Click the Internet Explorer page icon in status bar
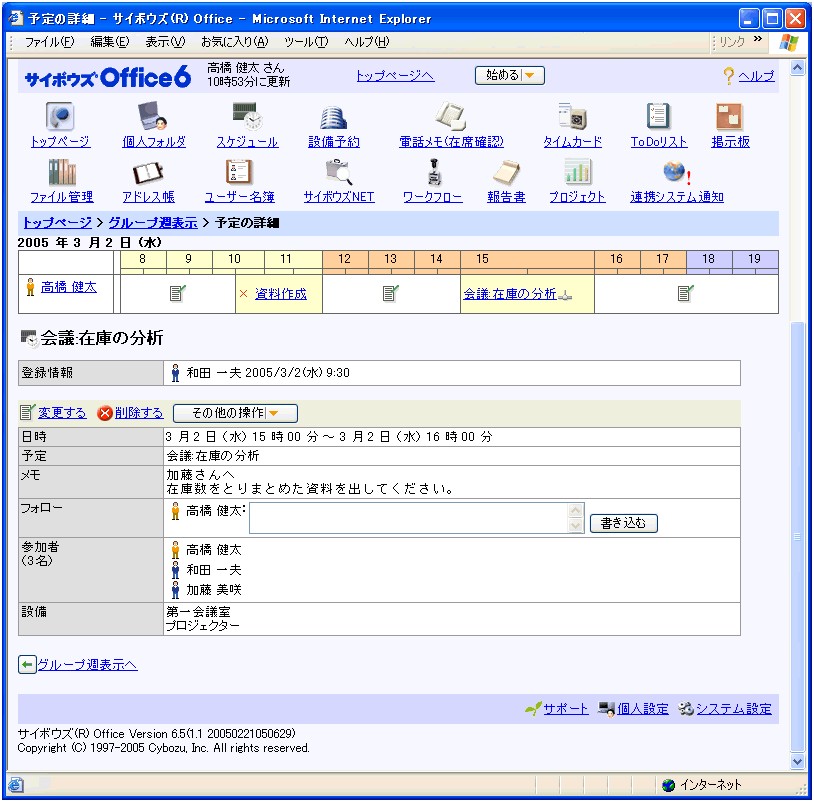Image resolution: width=814 pixels, height=802 pixels. (x=16, y=785)
